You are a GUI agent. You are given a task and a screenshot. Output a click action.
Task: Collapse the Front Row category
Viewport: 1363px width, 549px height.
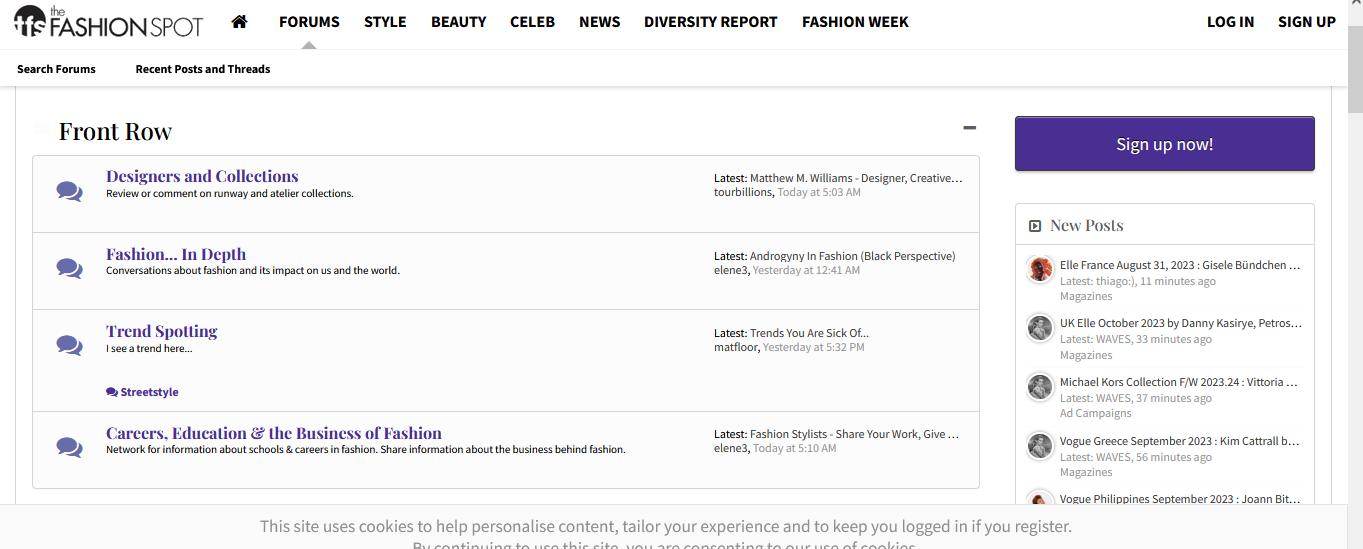click(969, 128)
